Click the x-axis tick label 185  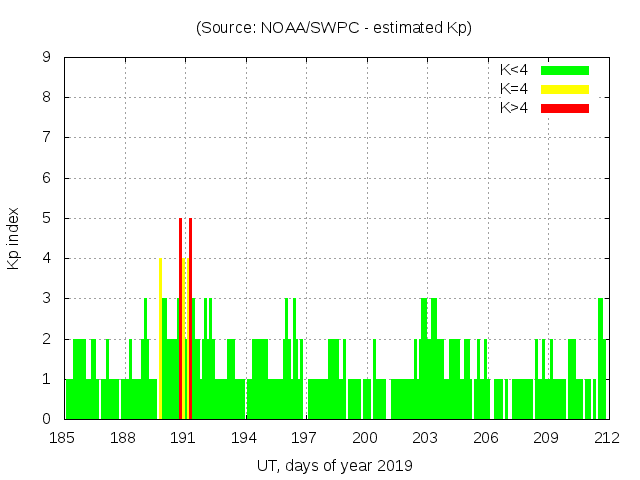pos(62,437)
